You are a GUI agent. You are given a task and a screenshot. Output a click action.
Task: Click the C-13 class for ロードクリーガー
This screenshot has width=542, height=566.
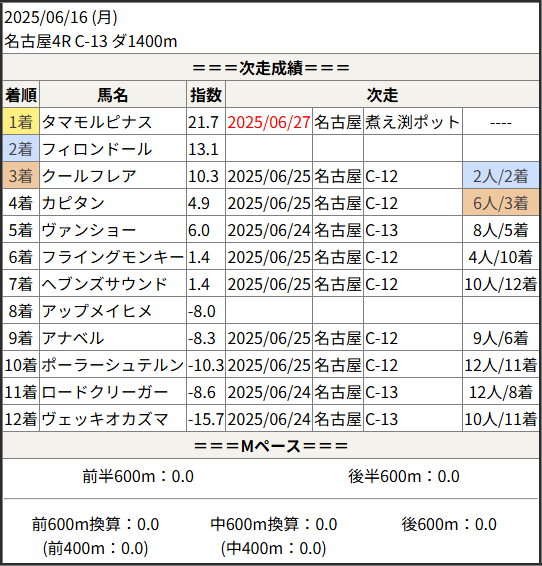point(381,392)
